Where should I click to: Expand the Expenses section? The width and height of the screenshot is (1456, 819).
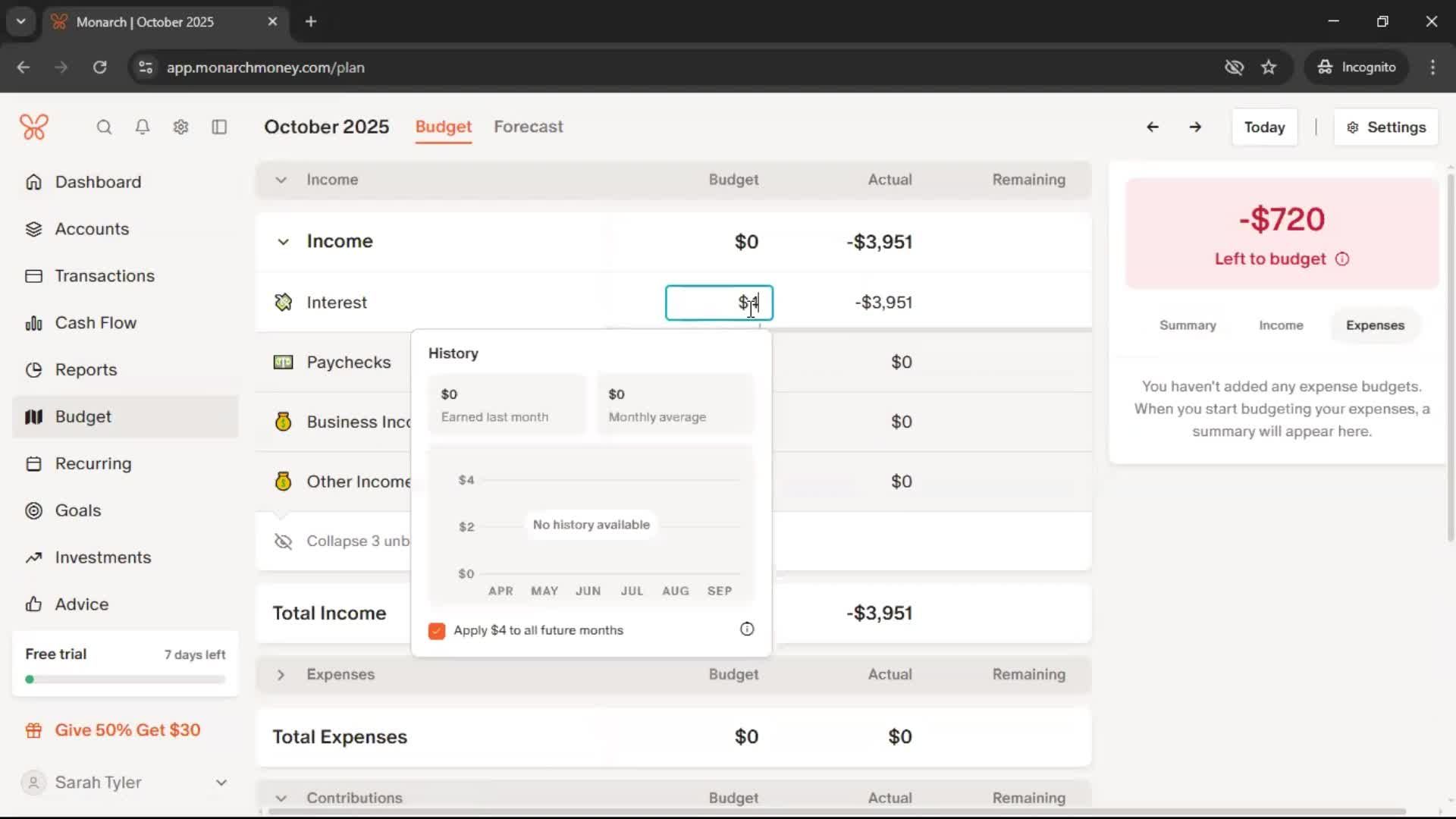(281, 675)
